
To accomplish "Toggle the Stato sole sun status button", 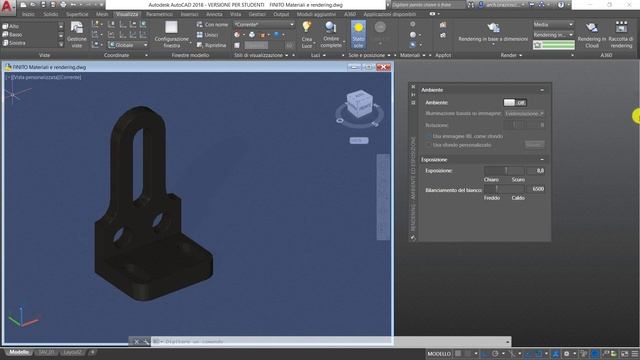I will [358, 35].
